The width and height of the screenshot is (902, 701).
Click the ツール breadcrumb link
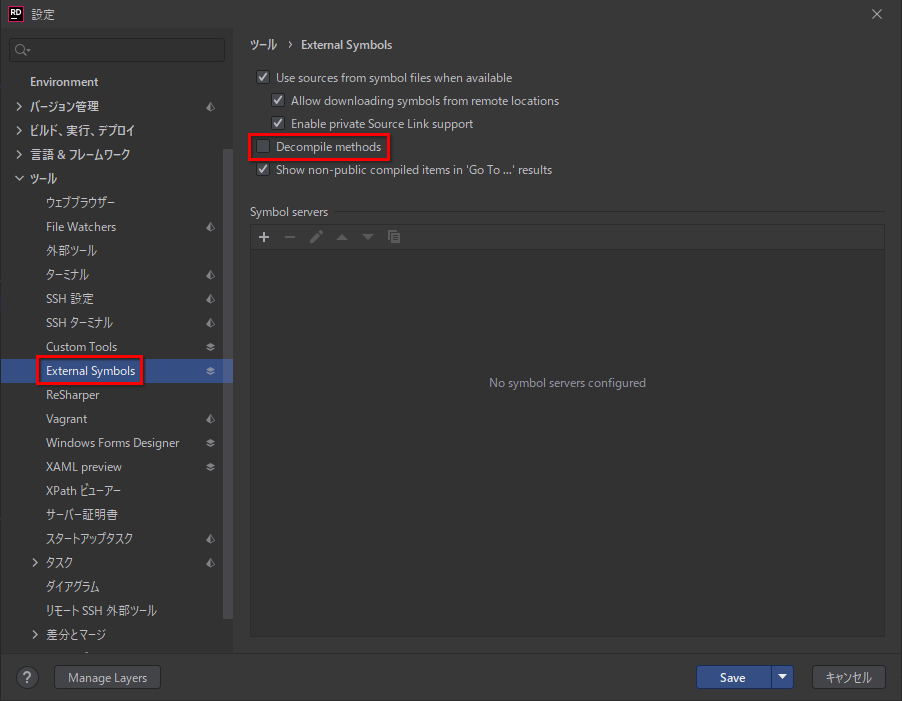pyautogui.click(x=263, y=45)
